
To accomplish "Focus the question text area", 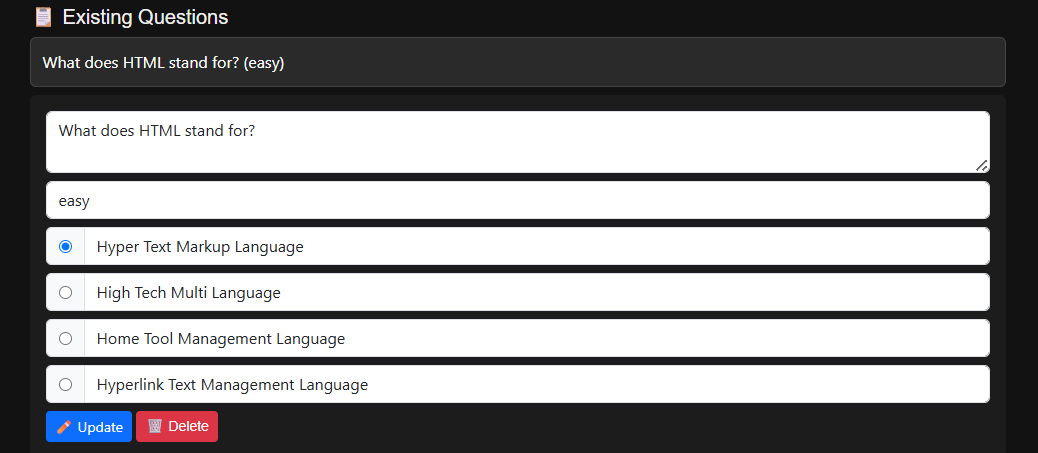I will click(518, 142).
